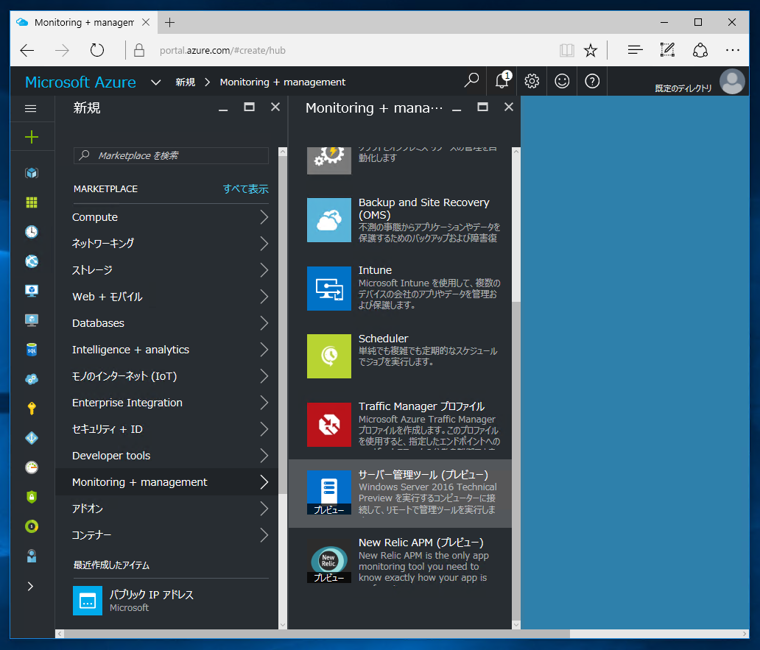The height and width of the screenshot is (650, 760).
Task: Click the Edge share icon
Action: point(700,50)
